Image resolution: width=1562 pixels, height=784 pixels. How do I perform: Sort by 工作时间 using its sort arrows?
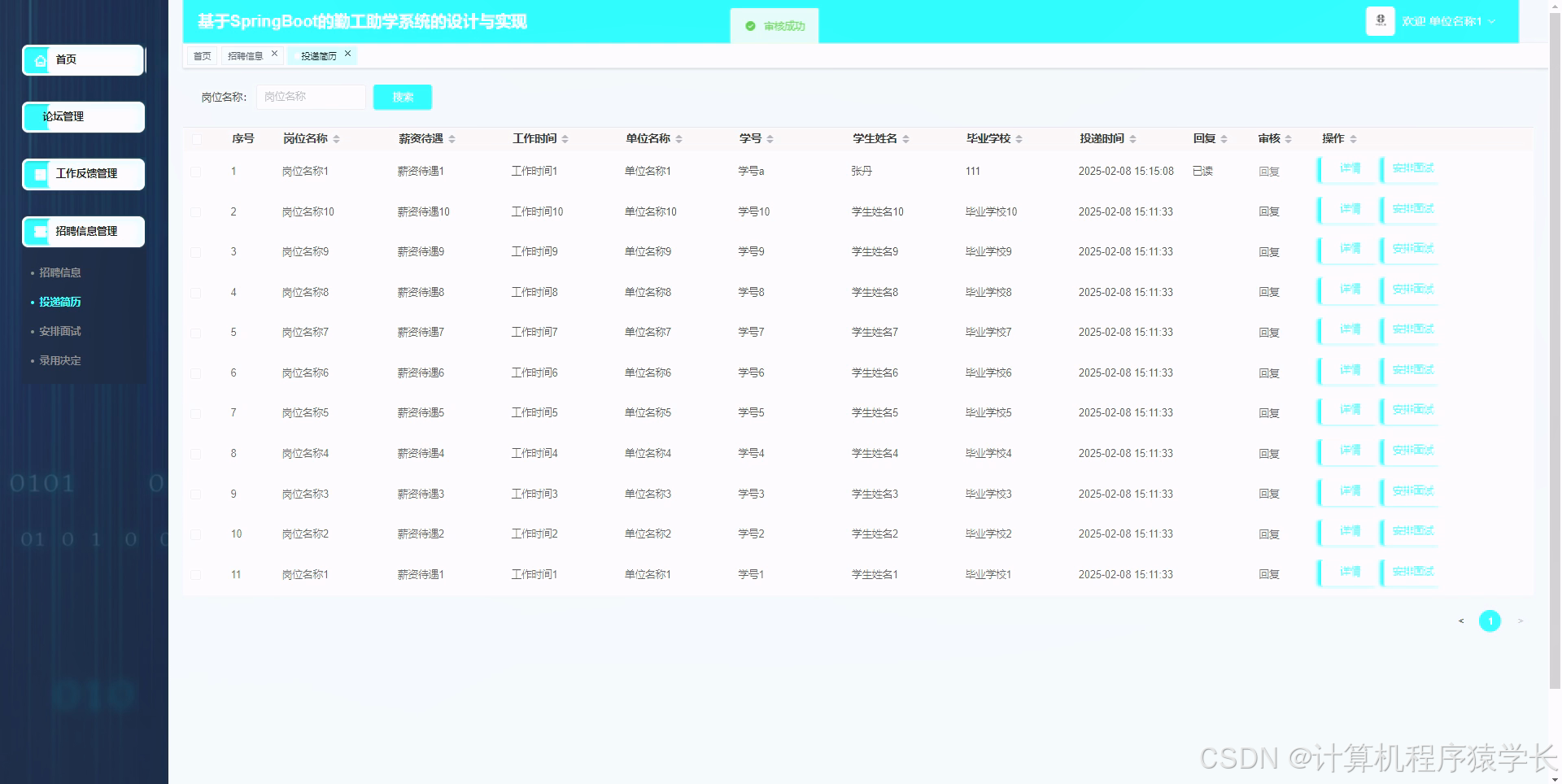tap(565, 139)
